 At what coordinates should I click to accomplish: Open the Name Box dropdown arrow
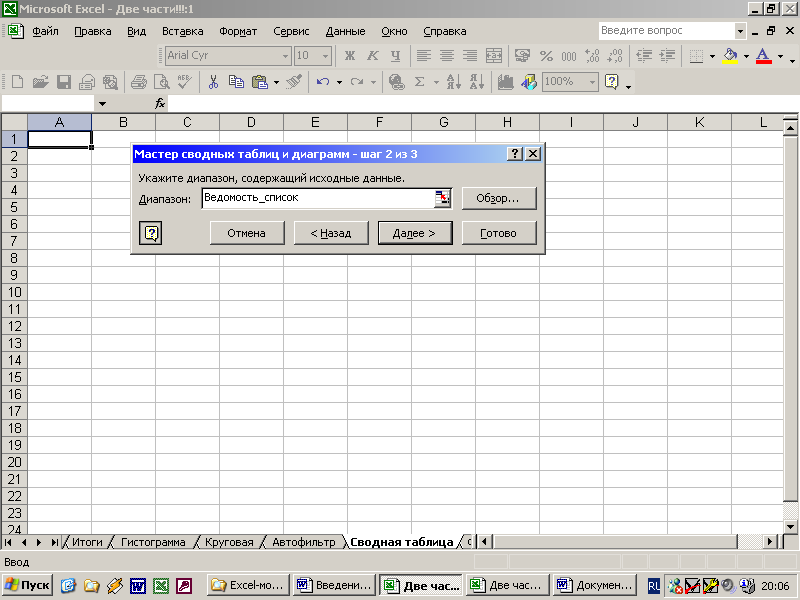point(103,104)
